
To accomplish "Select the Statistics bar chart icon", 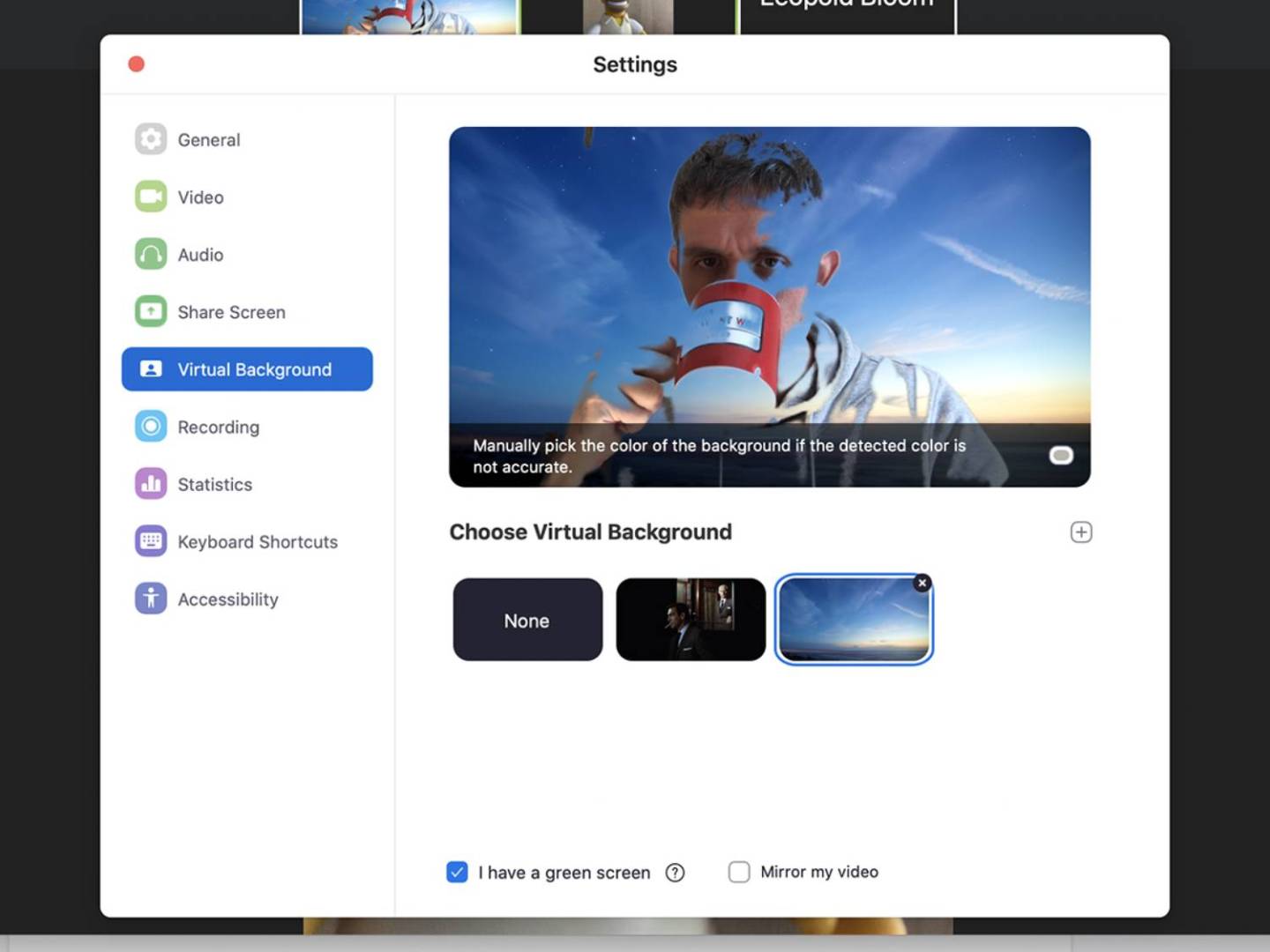I will point(151,484).
